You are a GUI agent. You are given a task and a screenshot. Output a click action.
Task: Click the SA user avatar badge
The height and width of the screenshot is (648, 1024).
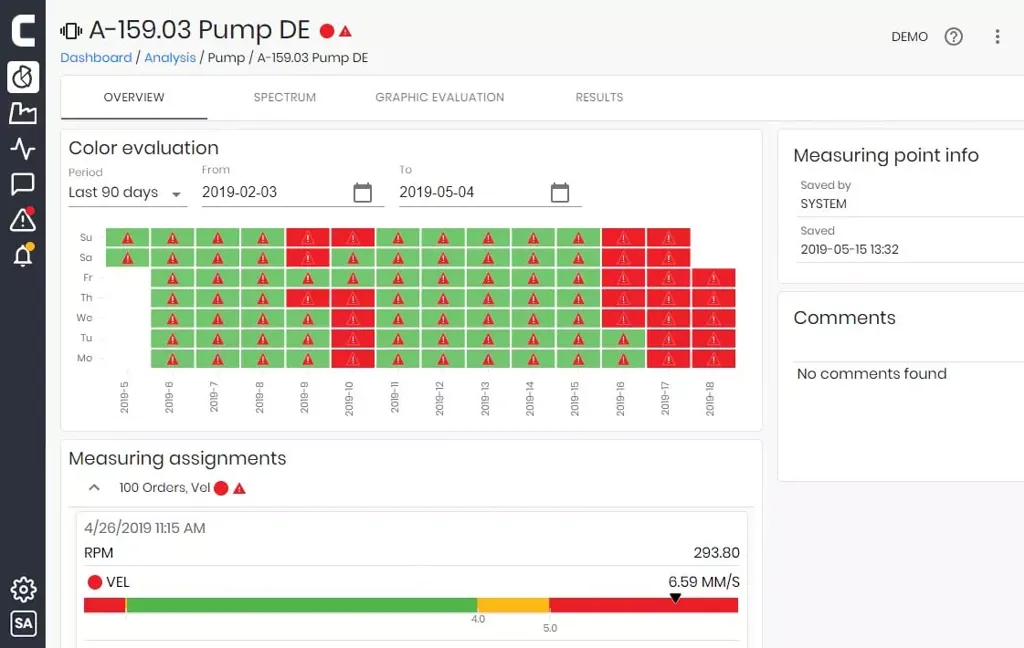pos(22,624)
